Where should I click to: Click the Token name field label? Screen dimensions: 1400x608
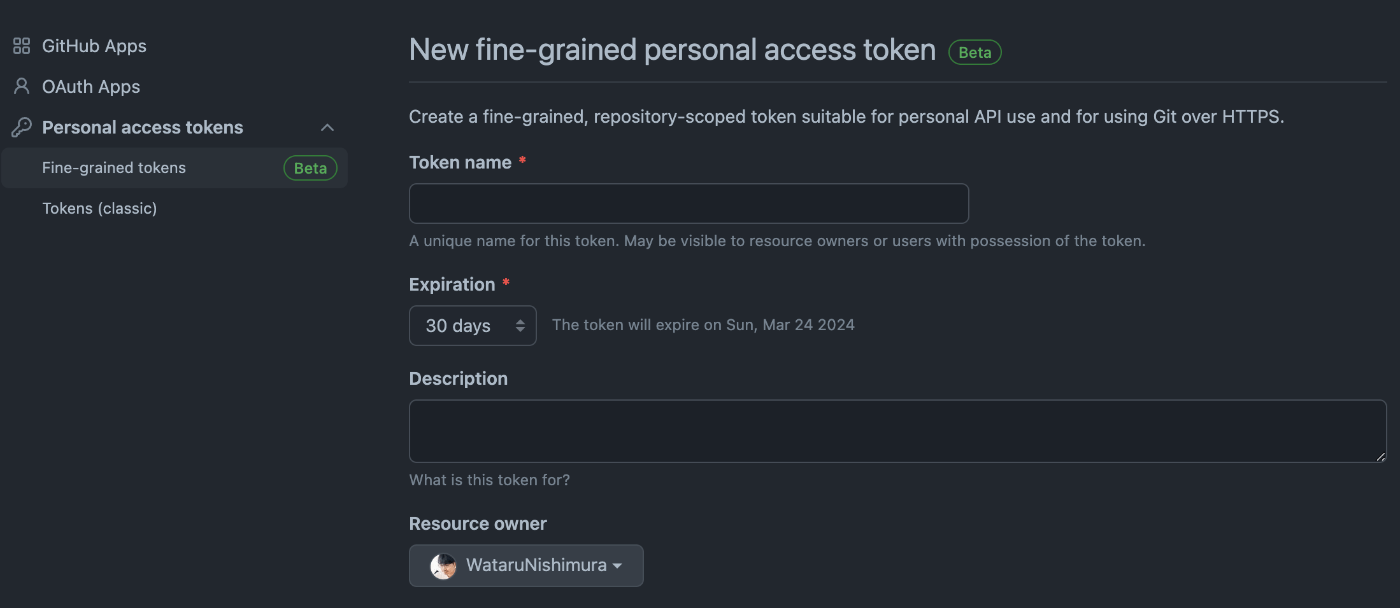coord(460,162)
